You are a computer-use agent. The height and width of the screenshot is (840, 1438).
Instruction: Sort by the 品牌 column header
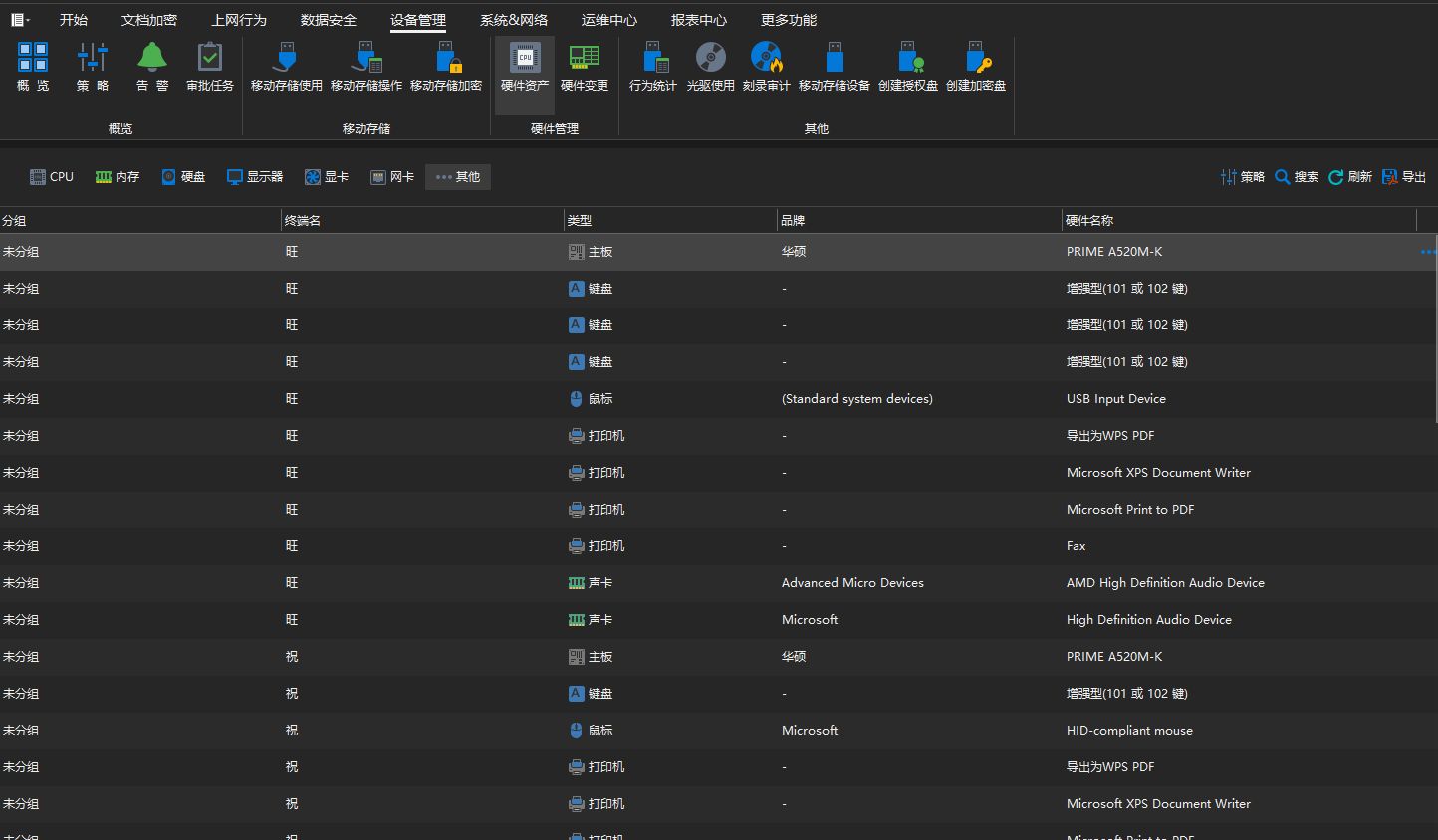point(919,220)
